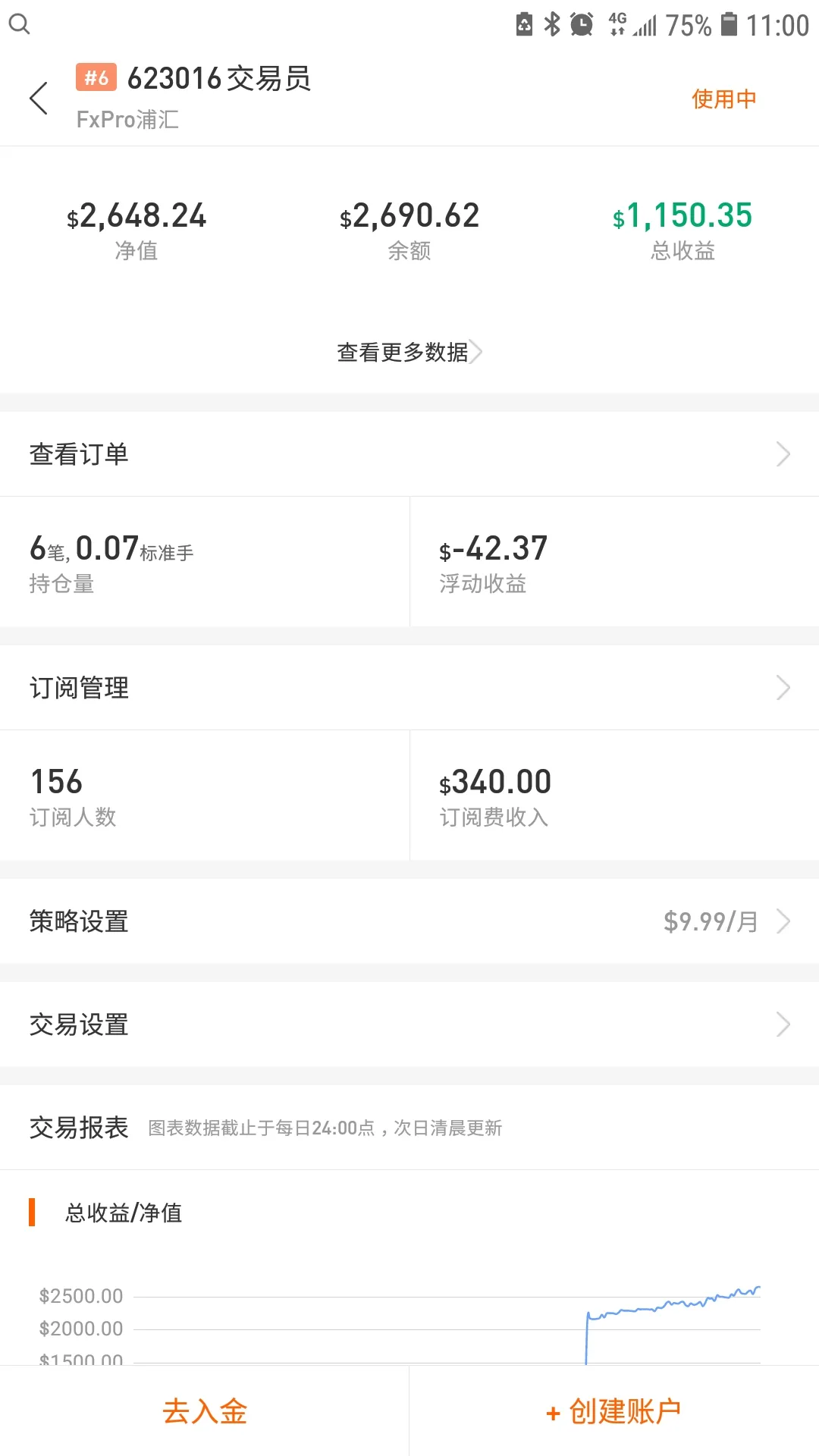Expand the 订阅管理 row chevron
The width and height of the screenshot is (819, 1456).
tap(783, 688)
